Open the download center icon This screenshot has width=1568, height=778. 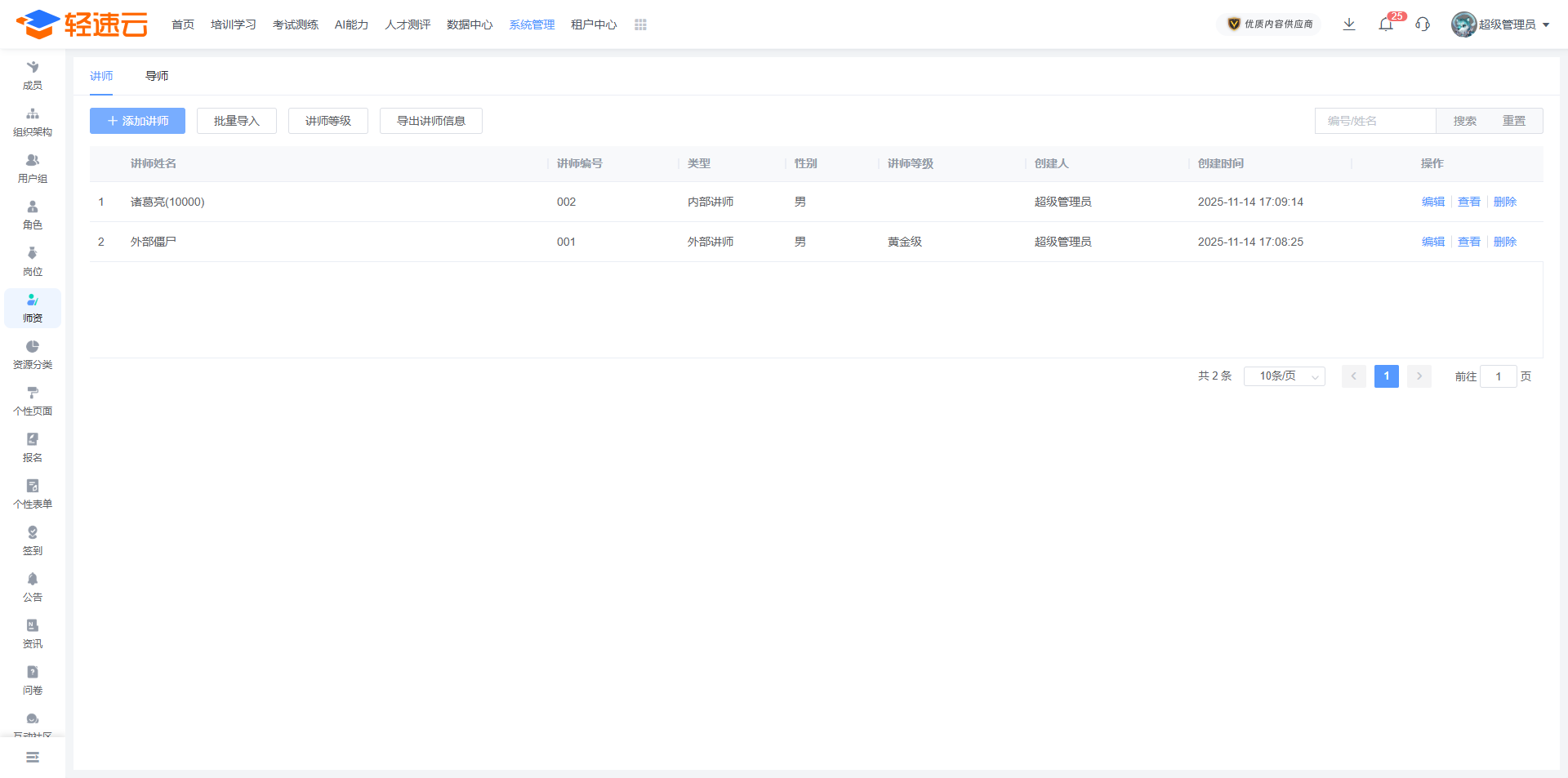click(x=1349, y=24)
